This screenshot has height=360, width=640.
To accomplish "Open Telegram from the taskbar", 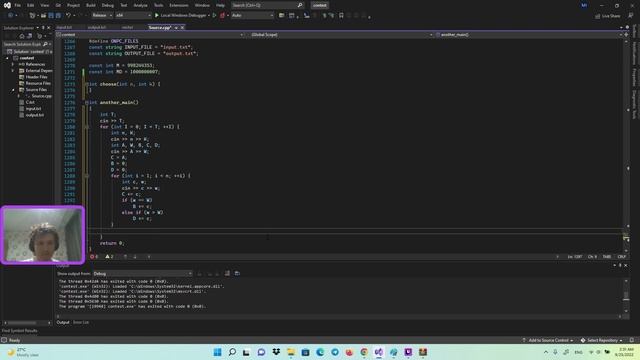I will [335, 352].
